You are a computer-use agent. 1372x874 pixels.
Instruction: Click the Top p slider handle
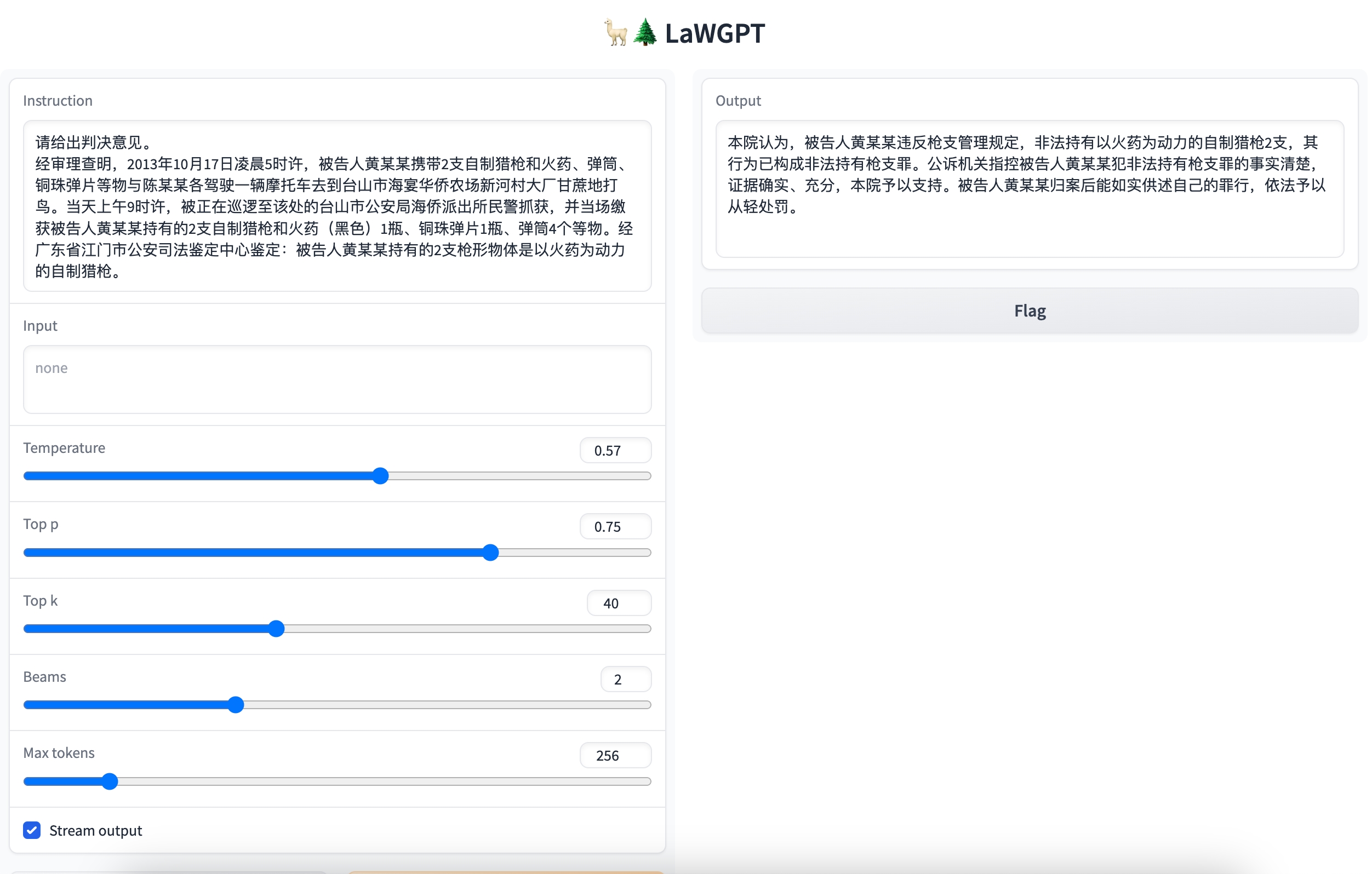coord(490,553)
